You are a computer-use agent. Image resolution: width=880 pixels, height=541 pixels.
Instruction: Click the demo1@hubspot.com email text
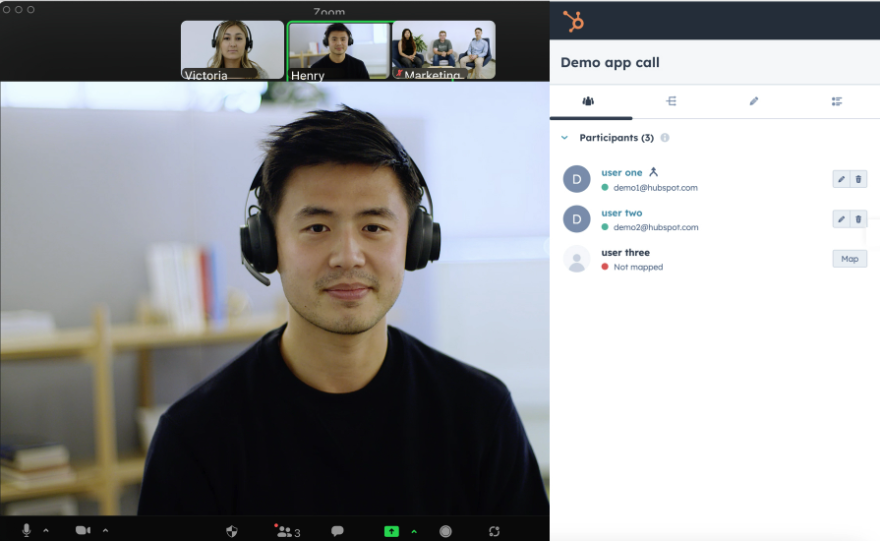tap(656, 187)
